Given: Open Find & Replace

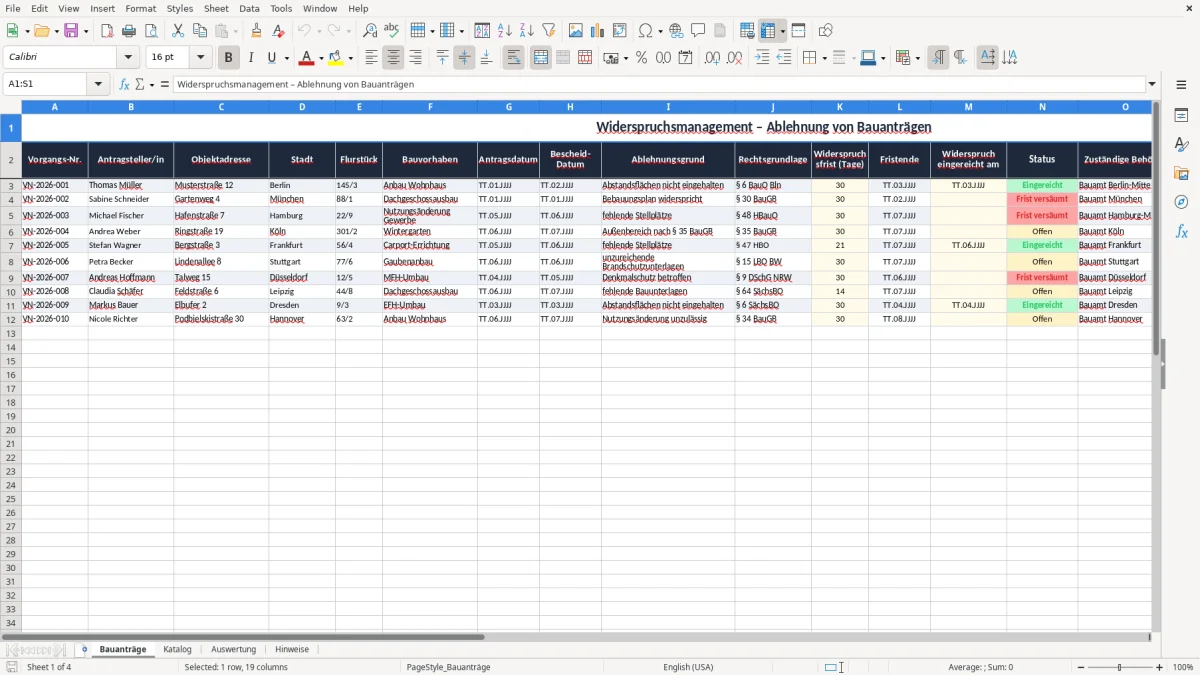Looking at the screenshot, I should 370,31.
